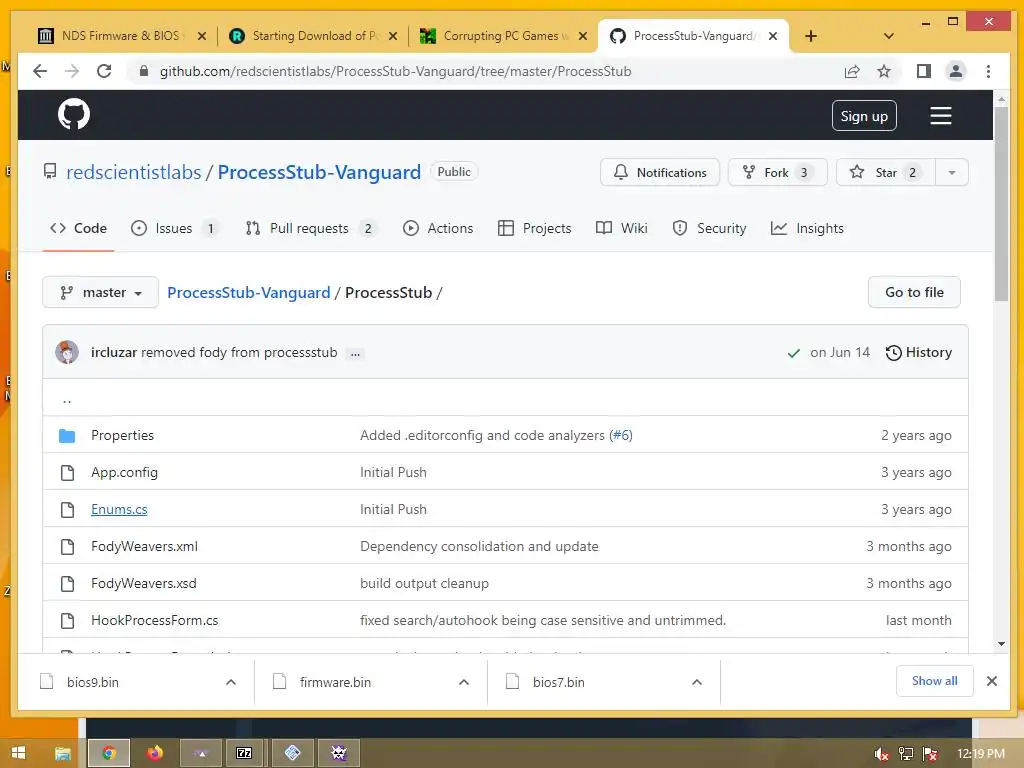Open firmware.bin download options chevron
1024x768 pixels.
tap(464, 682)
